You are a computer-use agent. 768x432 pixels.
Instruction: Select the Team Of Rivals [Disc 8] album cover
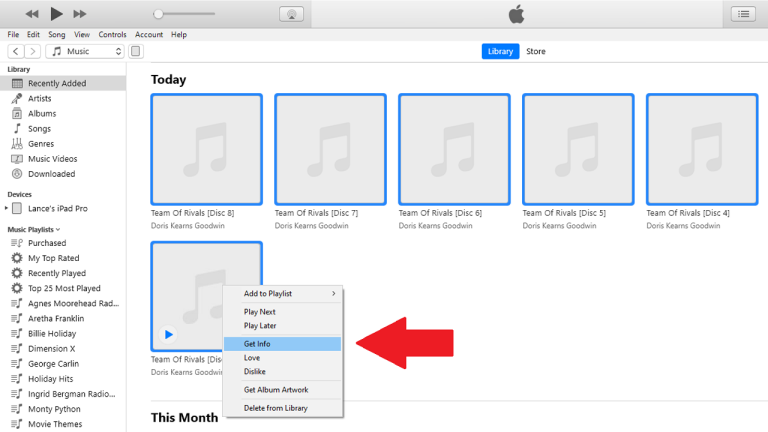click(x=207, y=149)
